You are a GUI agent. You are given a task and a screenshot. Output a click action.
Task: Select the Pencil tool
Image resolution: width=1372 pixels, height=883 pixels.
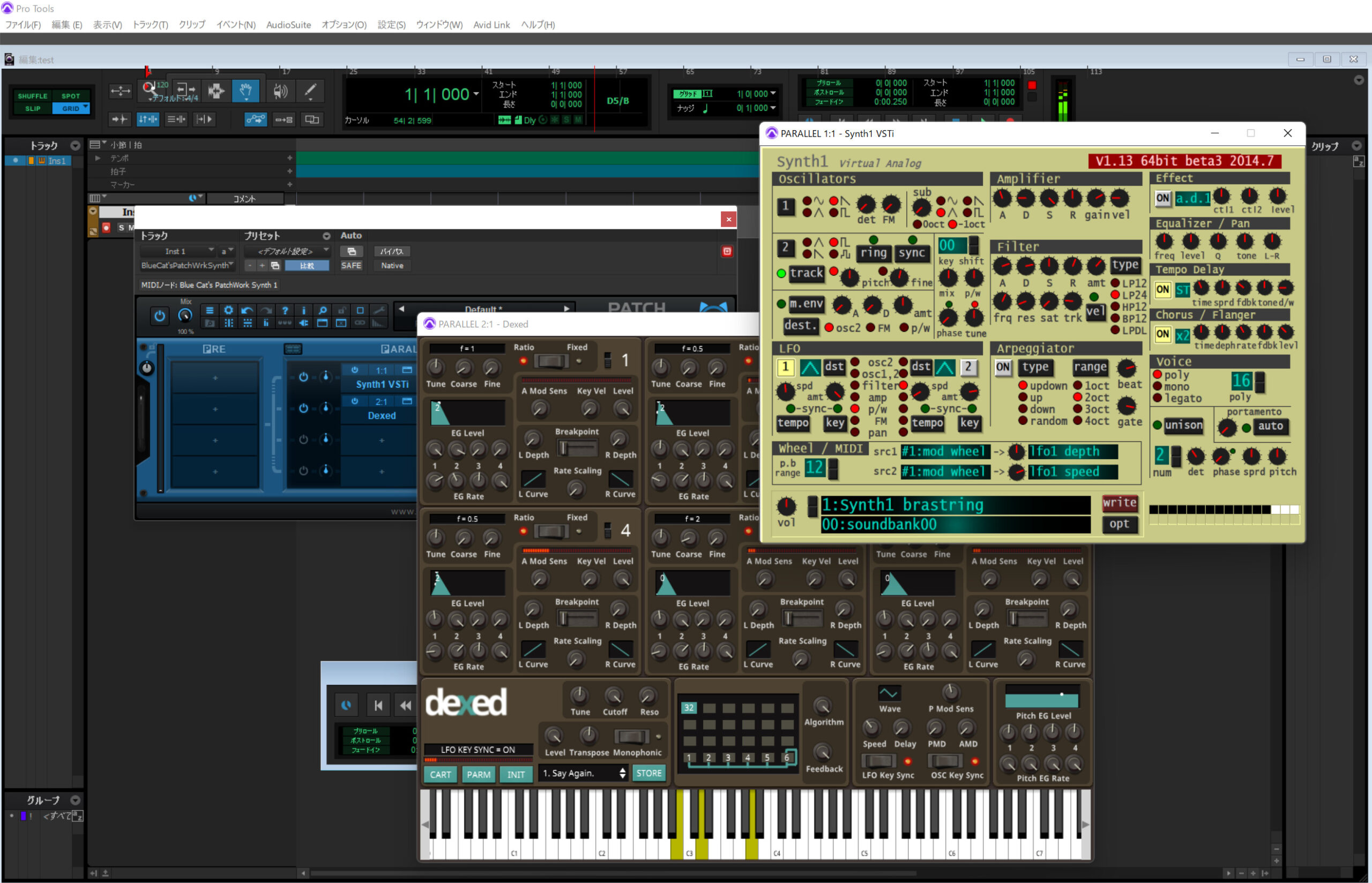310,91
